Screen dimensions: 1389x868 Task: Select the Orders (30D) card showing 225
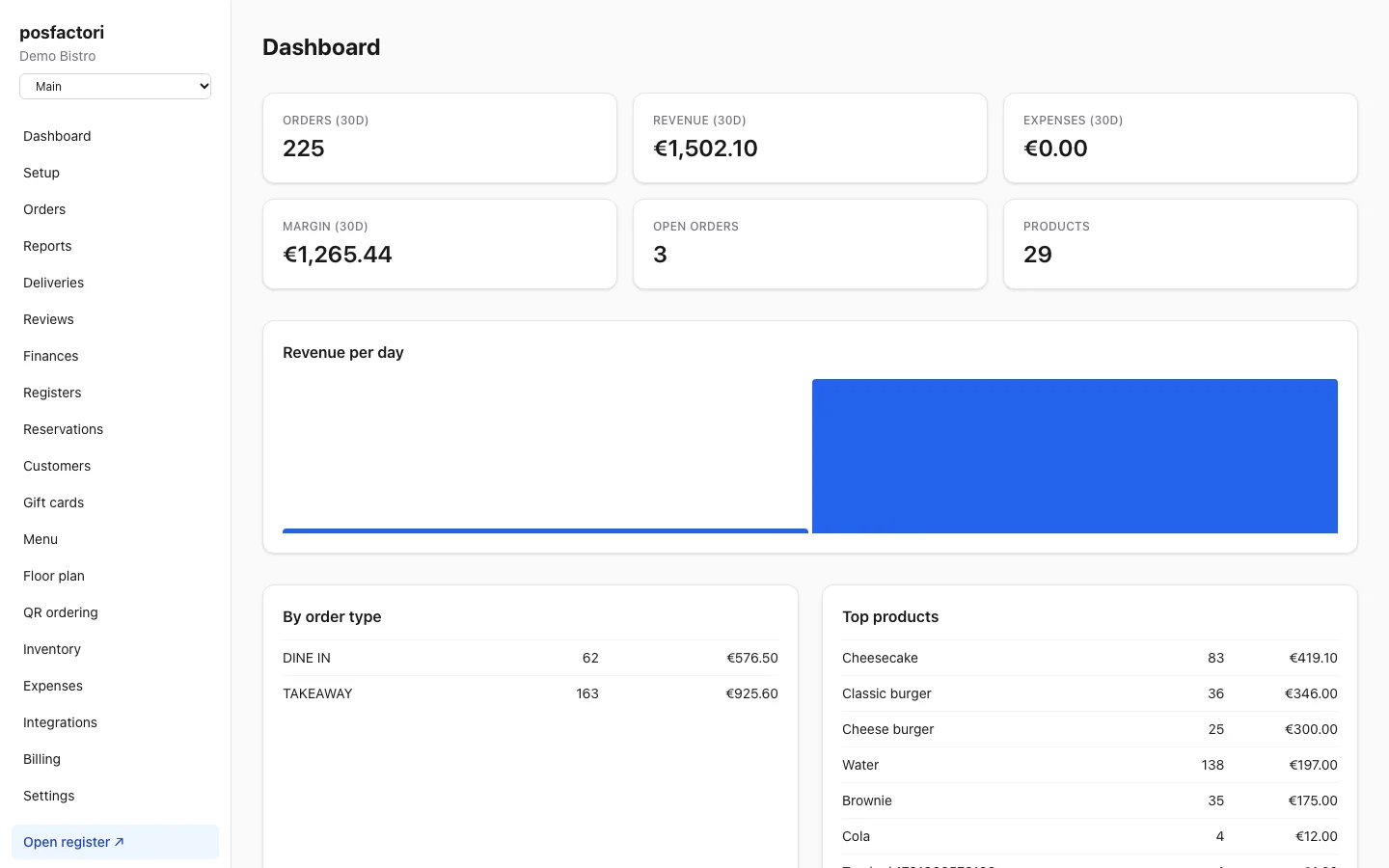pos(440,138)
